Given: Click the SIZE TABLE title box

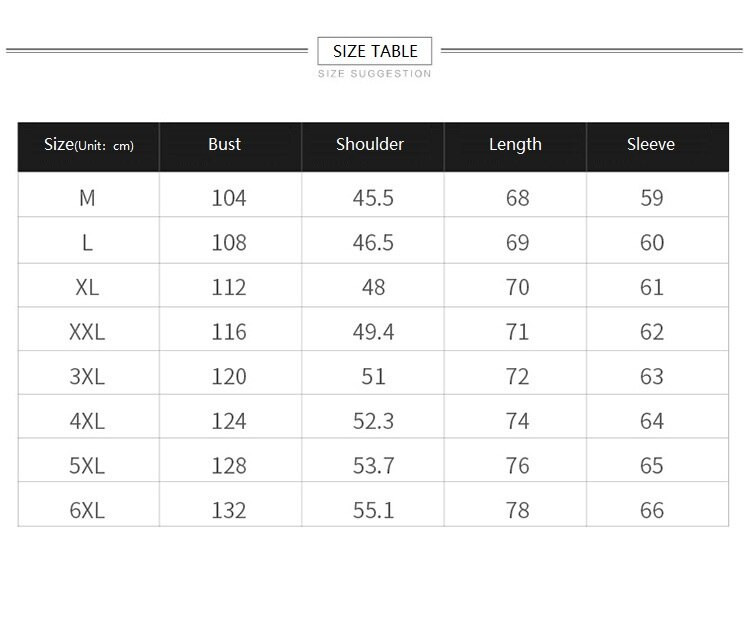Looking at the screenshot, I should coord(375,51).
